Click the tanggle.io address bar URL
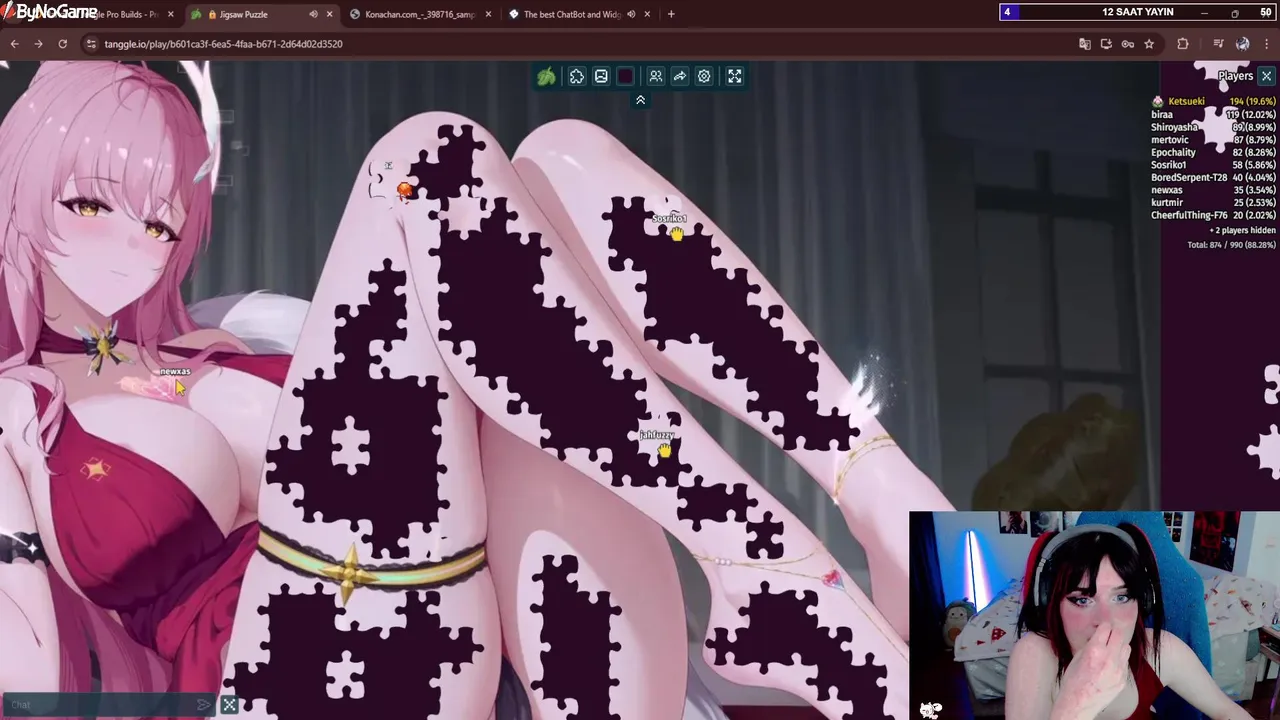The width and height of the screenshot is (1280, 720). [223, 44]
